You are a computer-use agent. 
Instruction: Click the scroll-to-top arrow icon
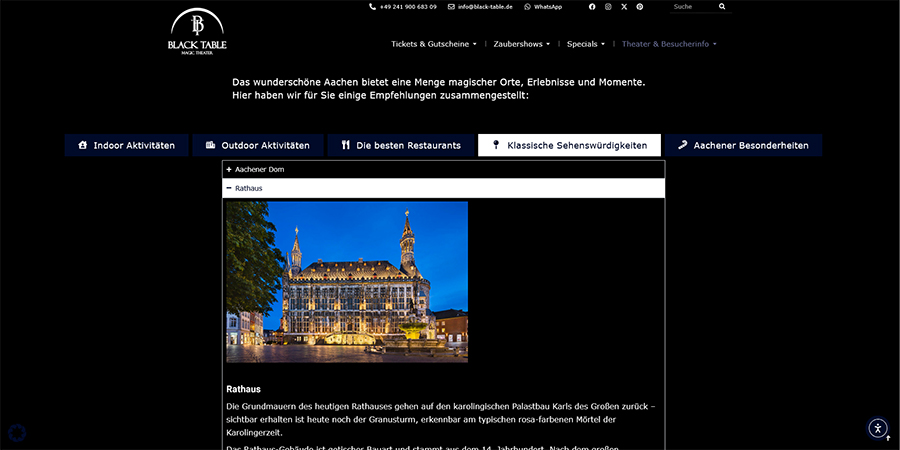pos(888,438)
